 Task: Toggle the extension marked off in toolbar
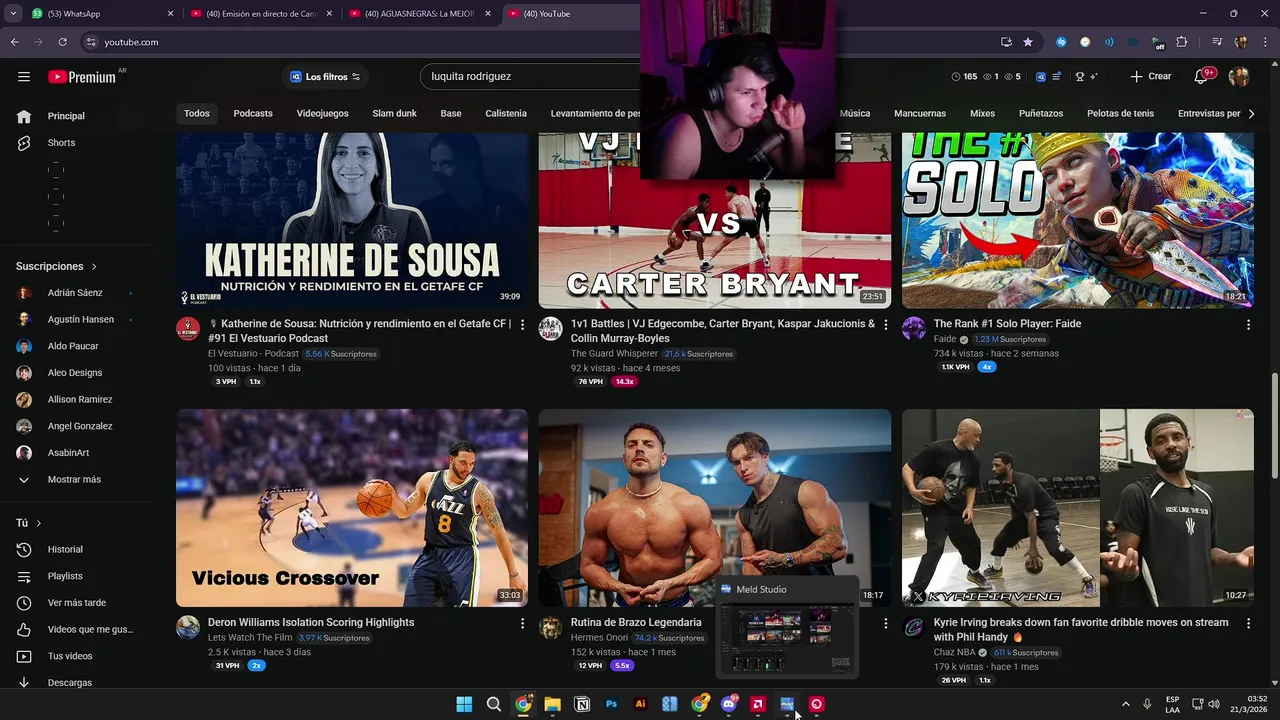pos(1157,42)
